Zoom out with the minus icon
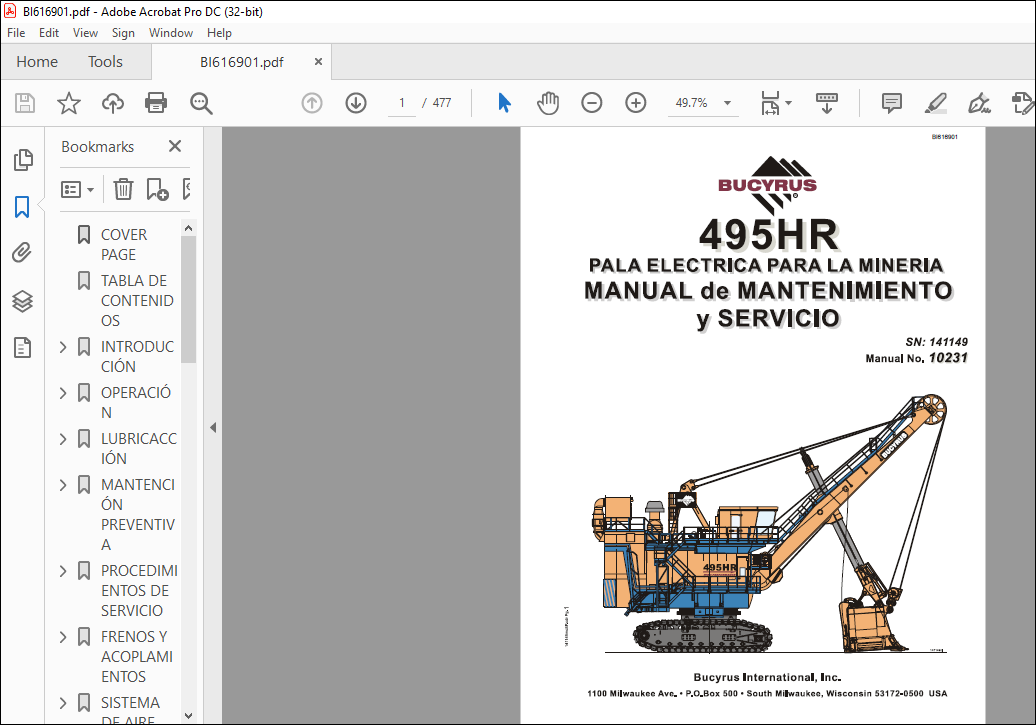This screenshot has height=725, width=1036. (592, 103)
